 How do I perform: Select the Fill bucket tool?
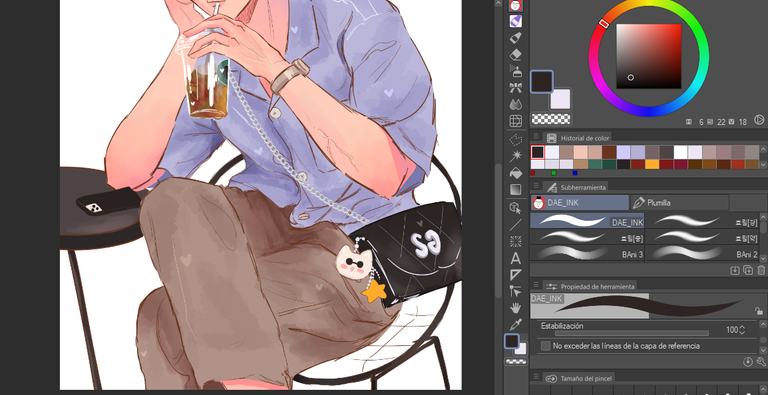pyautogui.click(x=515, y=173)
